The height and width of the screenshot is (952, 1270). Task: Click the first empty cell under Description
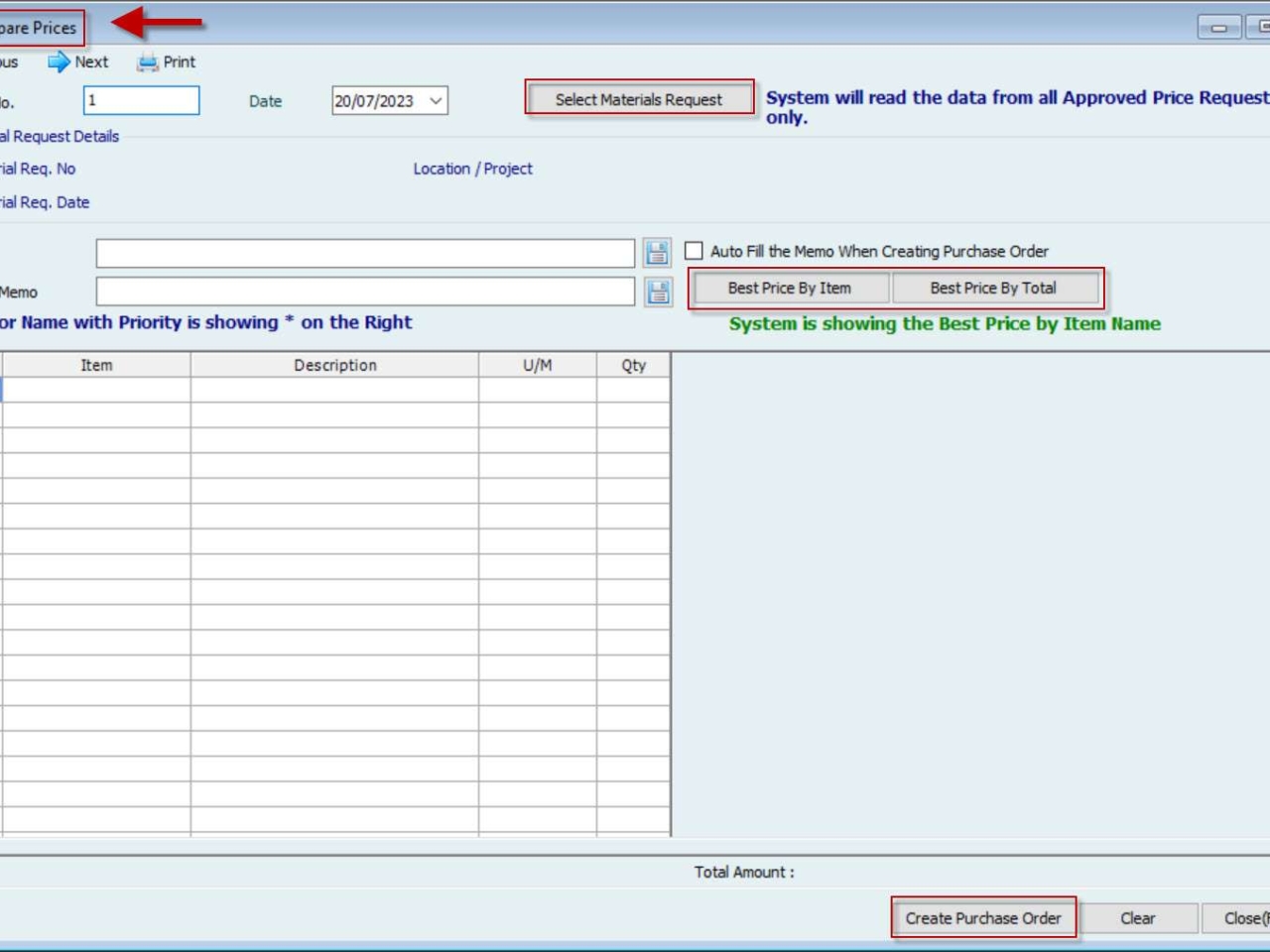click(334, 390)
